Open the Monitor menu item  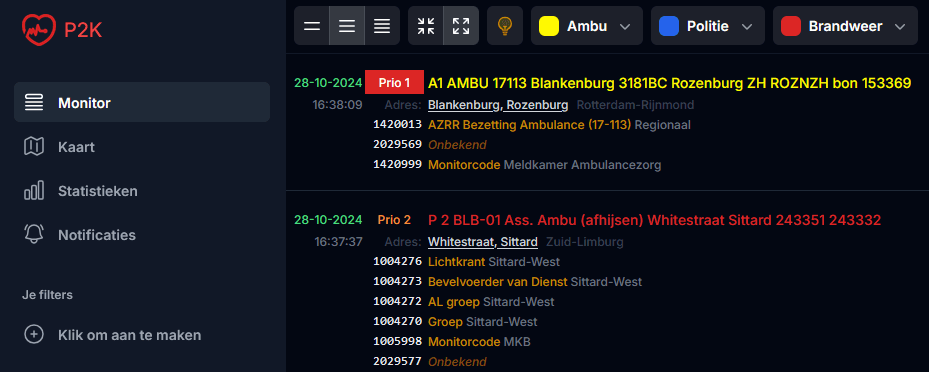[142, 102]
